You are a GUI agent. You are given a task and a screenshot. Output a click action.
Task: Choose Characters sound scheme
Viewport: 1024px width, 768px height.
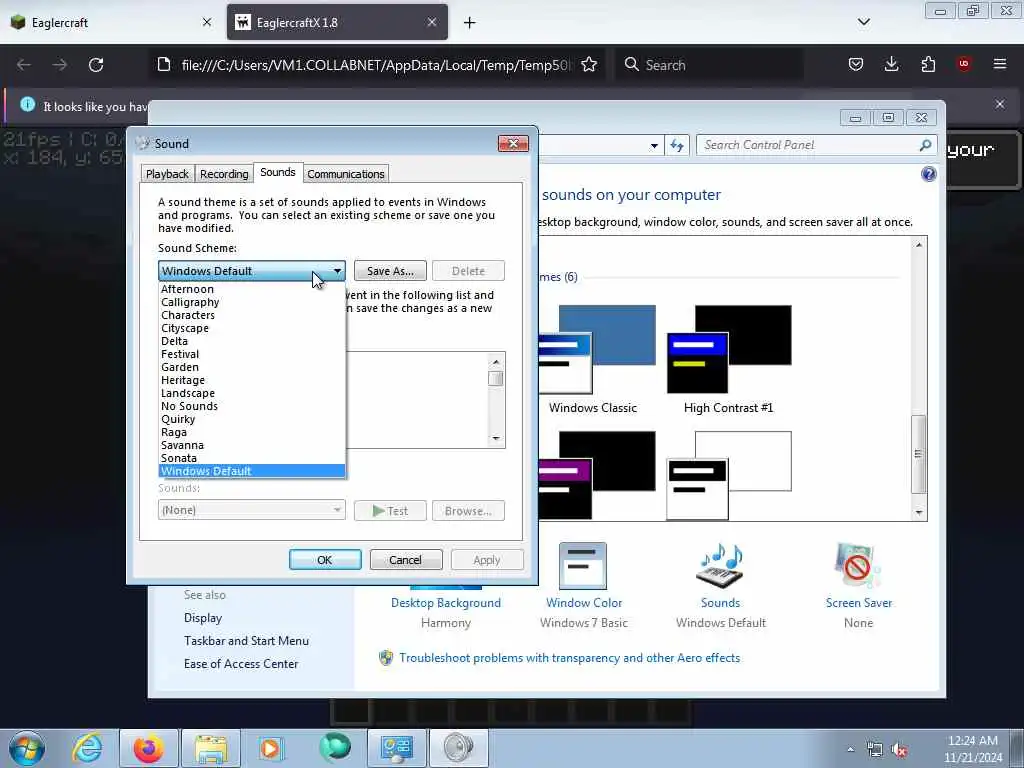pyautogui.click(x=252, y=315)
